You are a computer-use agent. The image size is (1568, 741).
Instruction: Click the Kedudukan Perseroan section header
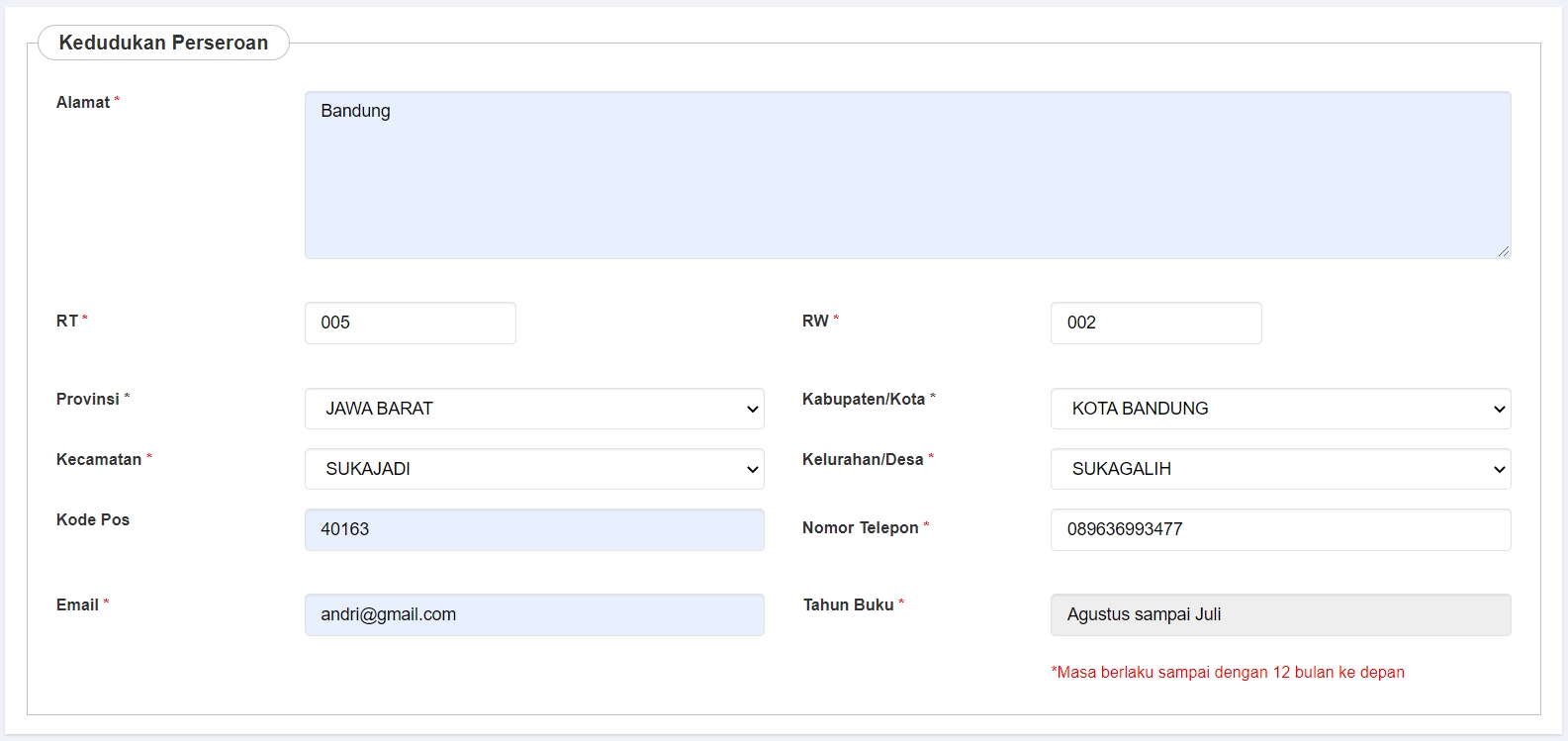click(163, 43)
